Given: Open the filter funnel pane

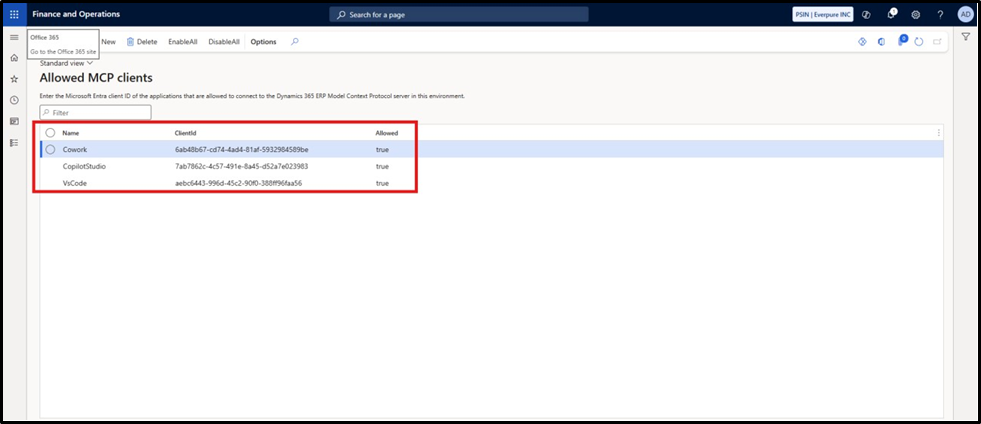Looking at the screenshot, I should [x=965, y=38].
